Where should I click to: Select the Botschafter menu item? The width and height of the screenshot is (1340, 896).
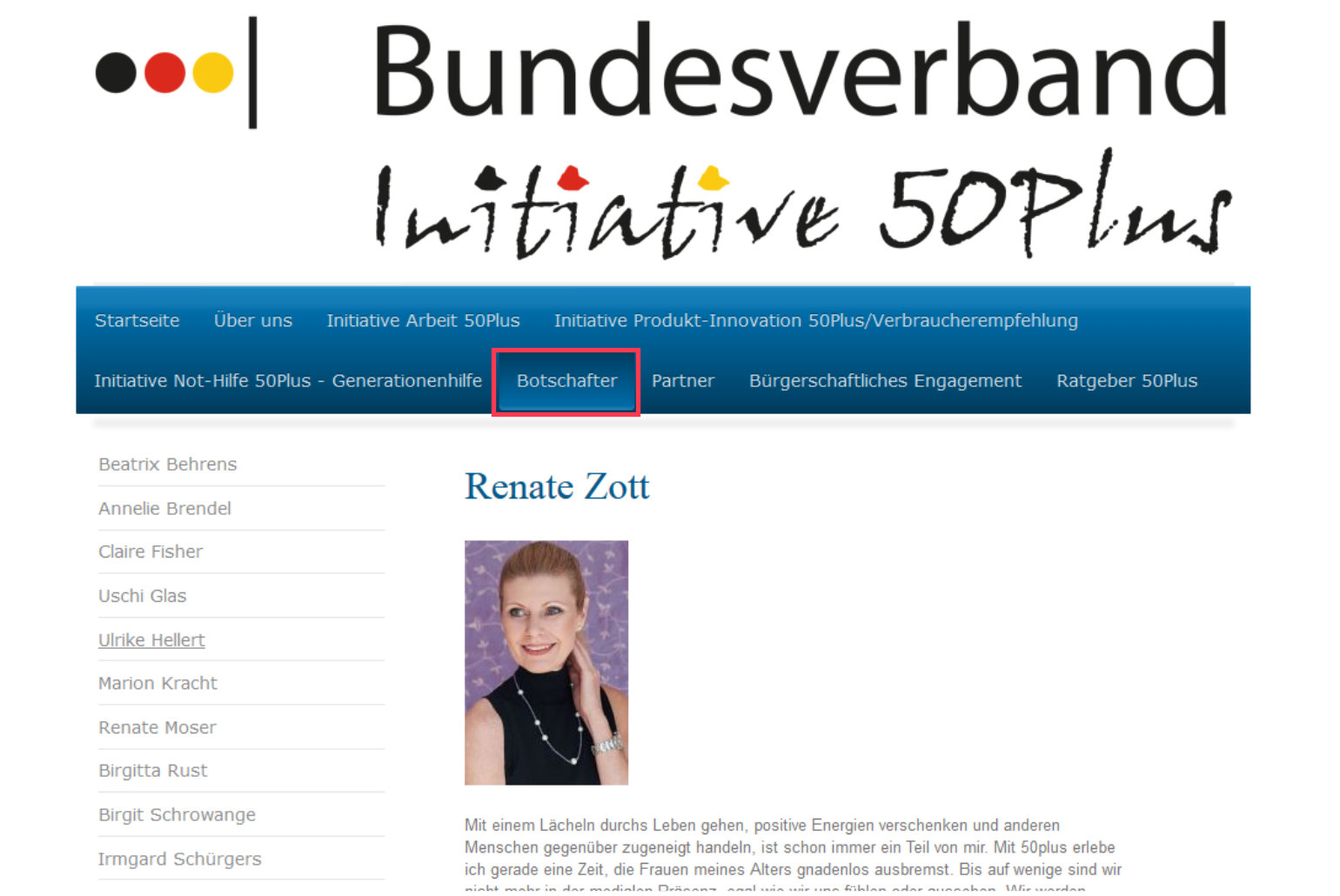click(566, 381)
